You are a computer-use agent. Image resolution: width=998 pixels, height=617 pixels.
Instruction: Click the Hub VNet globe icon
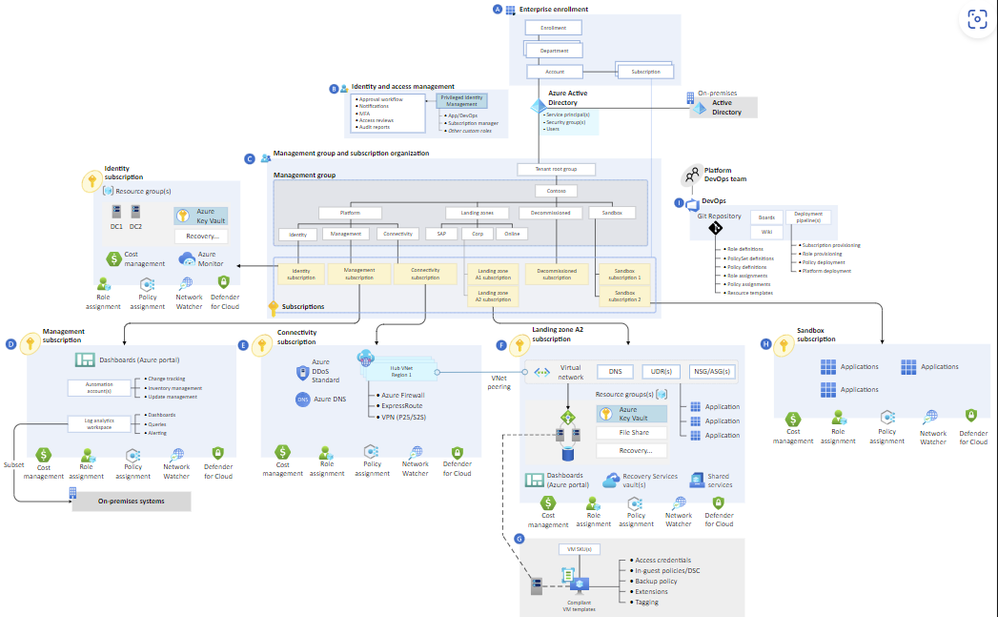[366, 358]
